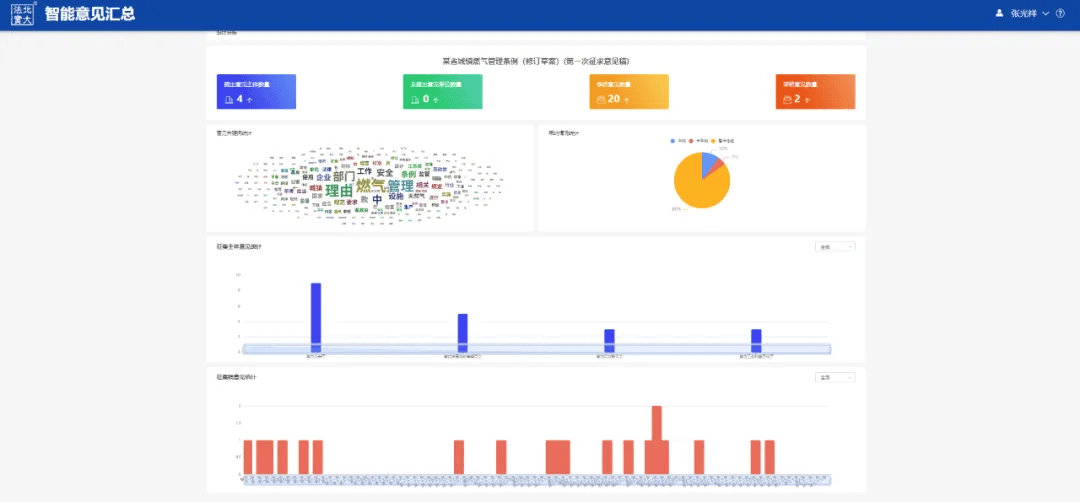Click the envelope icon in yellow card
This screenshot has height=502, width=1080.
click(601, 99)
